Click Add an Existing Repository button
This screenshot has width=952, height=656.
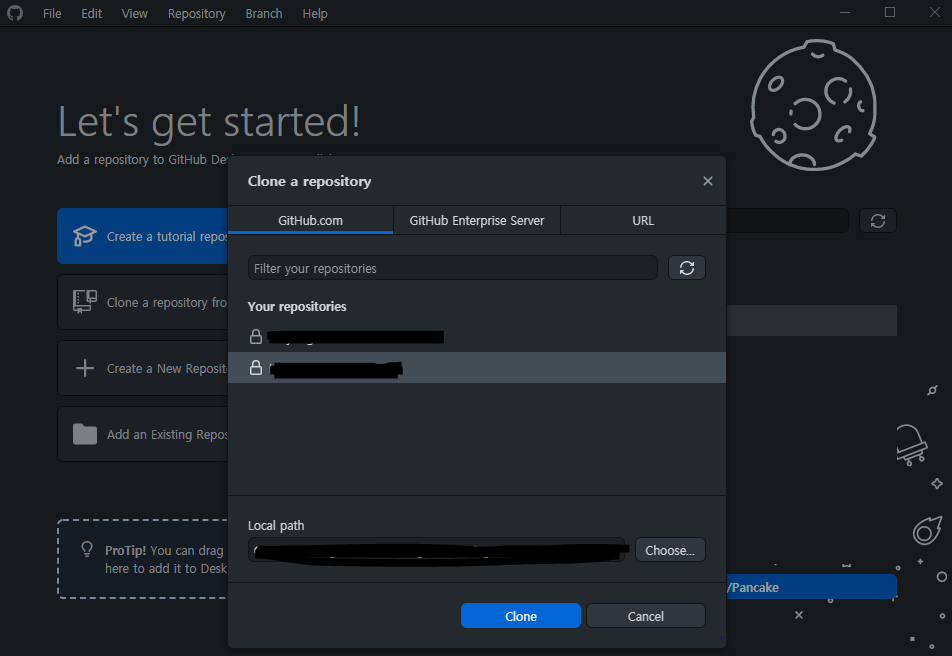(x=143, y=434)
